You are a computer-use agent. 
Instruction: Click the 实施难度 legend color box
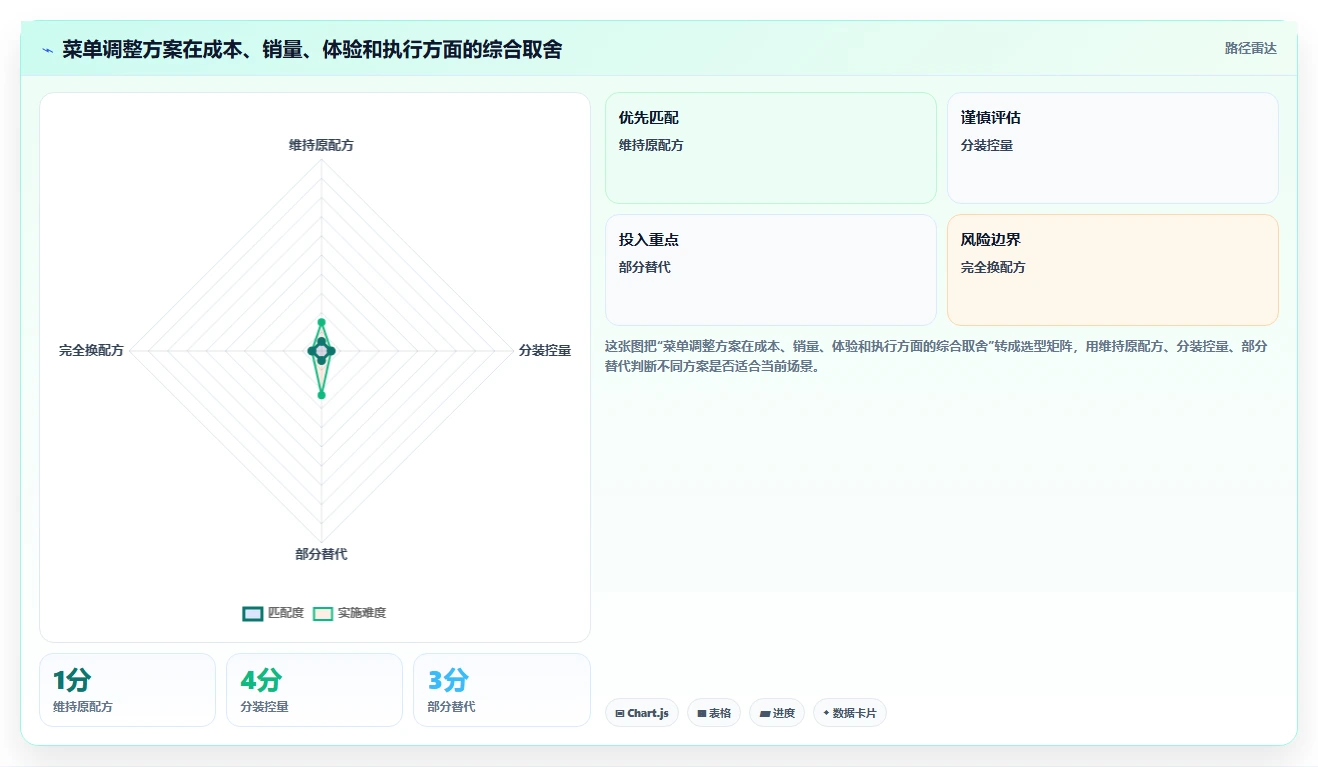click(x=323, y=613)
